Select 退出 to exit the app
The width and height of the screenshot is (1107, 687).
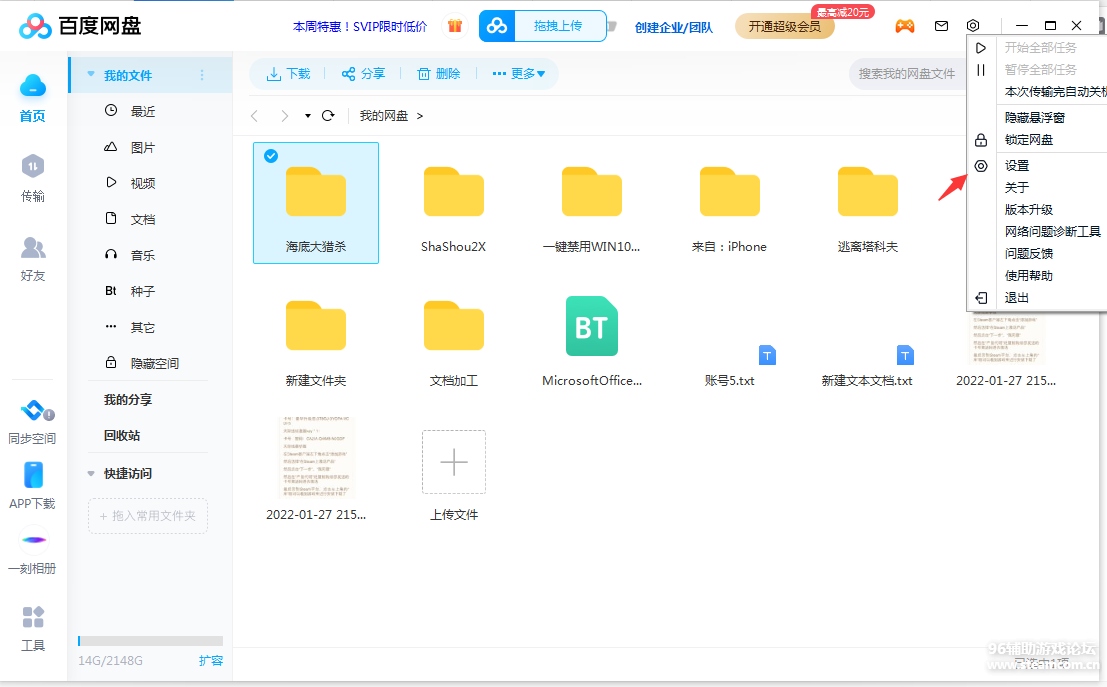[1016, 297]
